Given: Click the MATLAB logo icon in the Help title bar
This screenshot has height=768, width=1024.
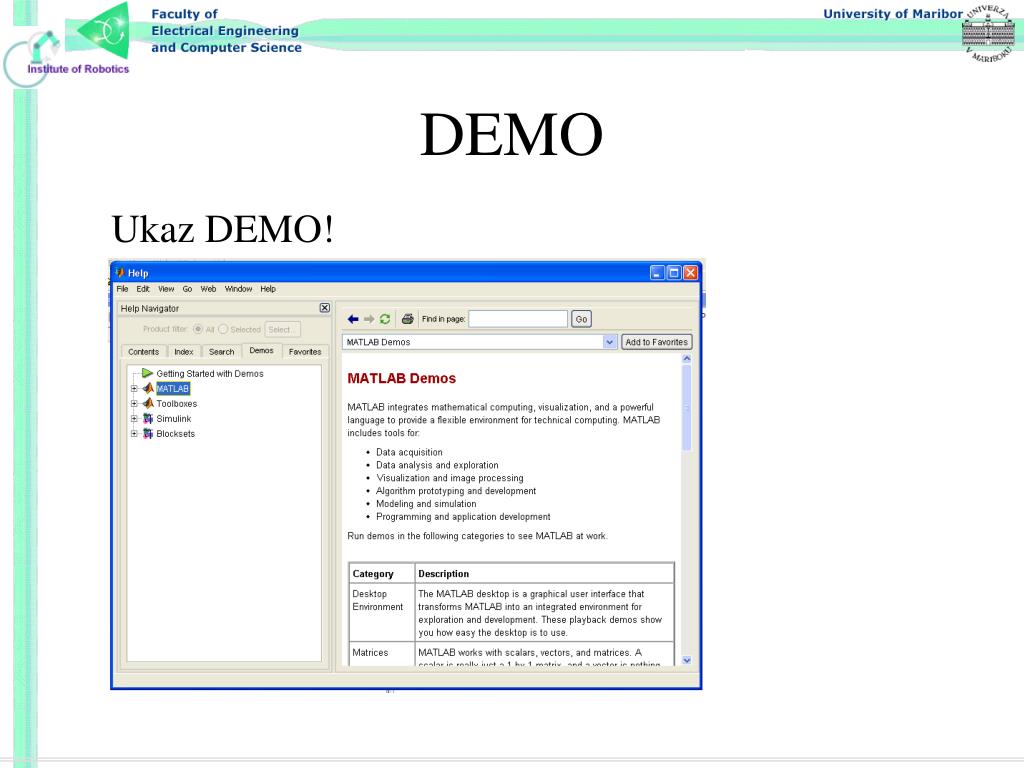Looking at the screenshot, I should 120,272.
